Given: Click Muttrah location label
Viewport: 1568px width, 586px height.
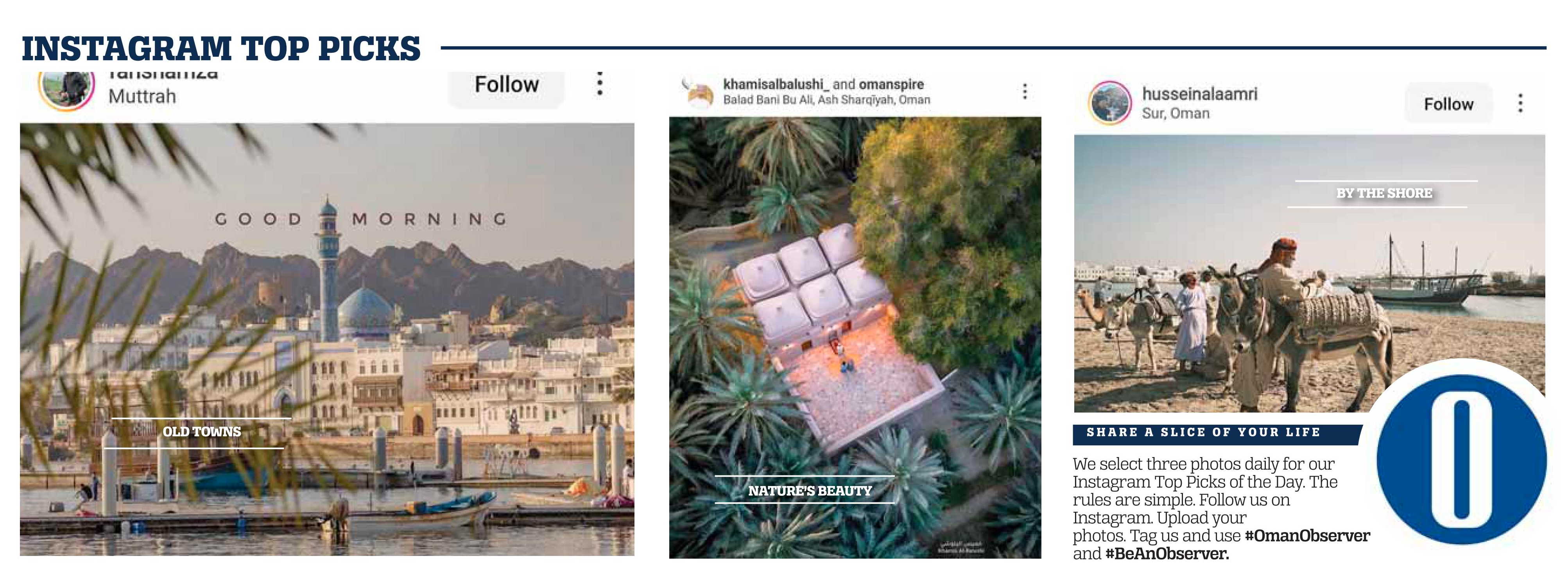Looking at the screenshot, I should pyautogui.click(x=142, y=96).
